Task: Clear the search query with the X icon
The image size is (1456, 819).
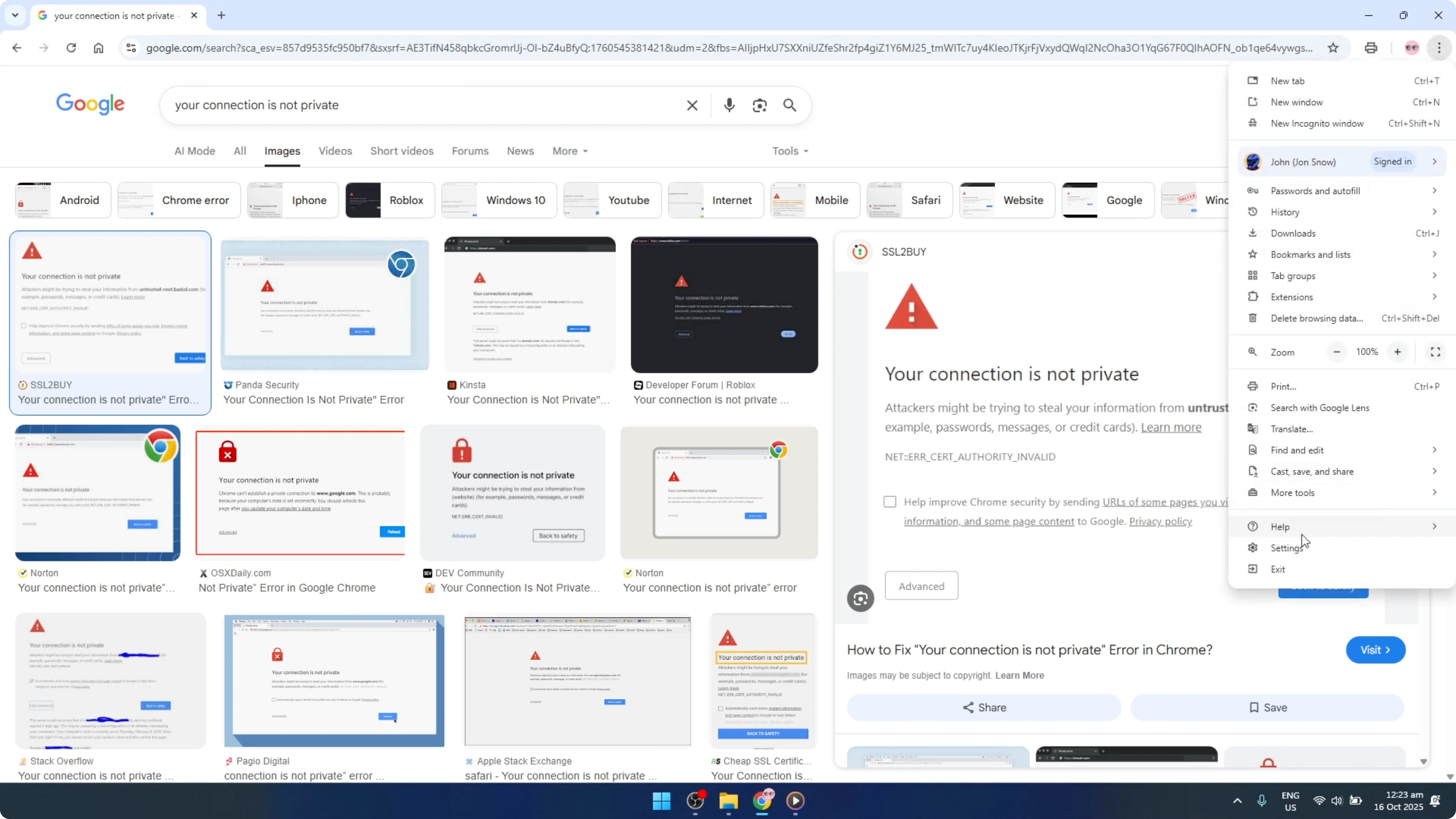Action: point(692,105)
